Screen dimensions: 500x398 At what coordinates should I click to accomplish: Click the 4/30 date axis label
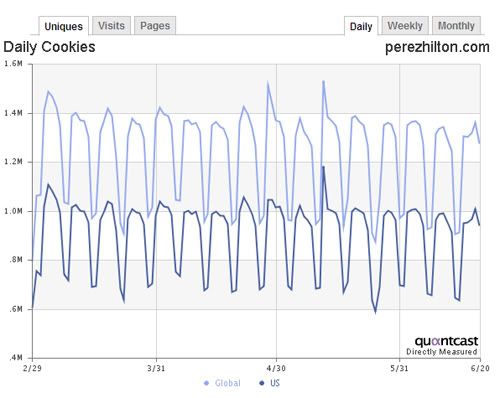(276, 368)
